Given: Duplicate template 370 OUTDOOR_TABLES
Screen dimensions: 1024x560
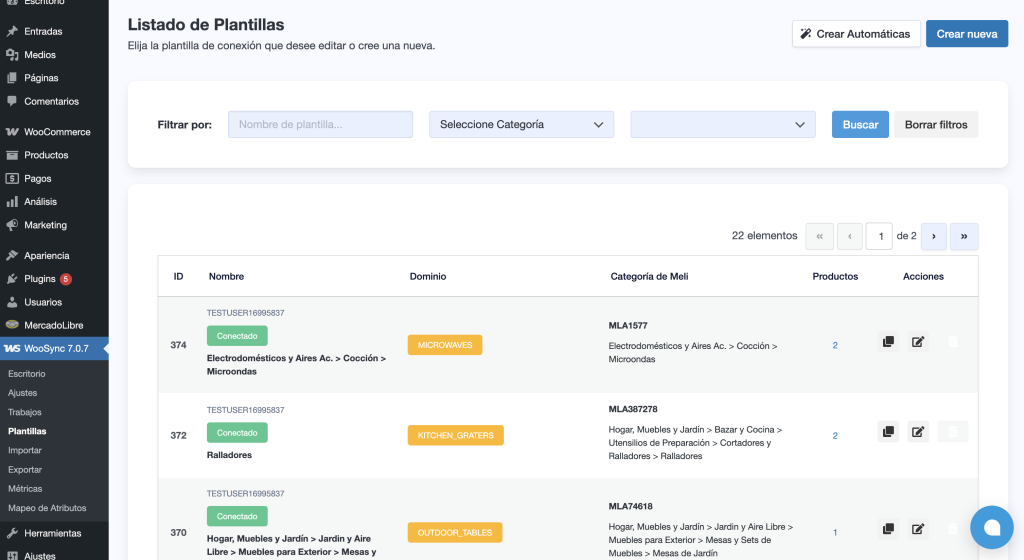Looking at the screenshot, I should [888, 529].
